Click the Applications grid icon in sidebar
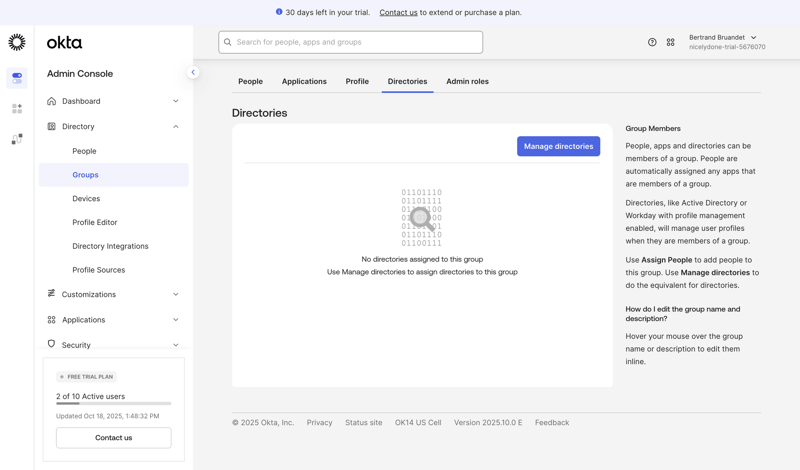Screen dimensions: 800x470 52,319
